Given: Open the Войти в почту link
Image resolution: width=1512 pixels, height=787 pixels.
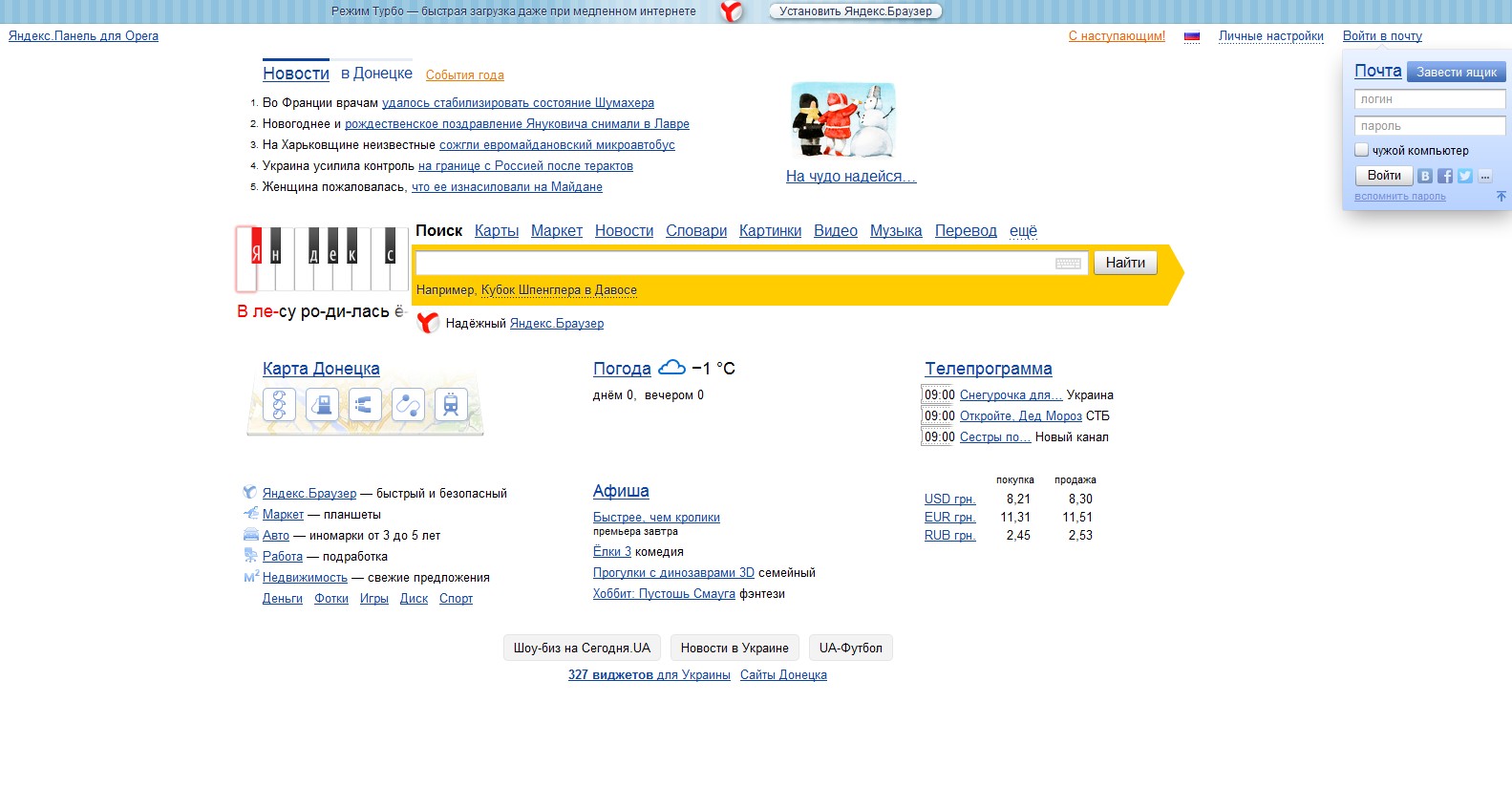Looking at the screenshot, I should [x=1382, y=36].
